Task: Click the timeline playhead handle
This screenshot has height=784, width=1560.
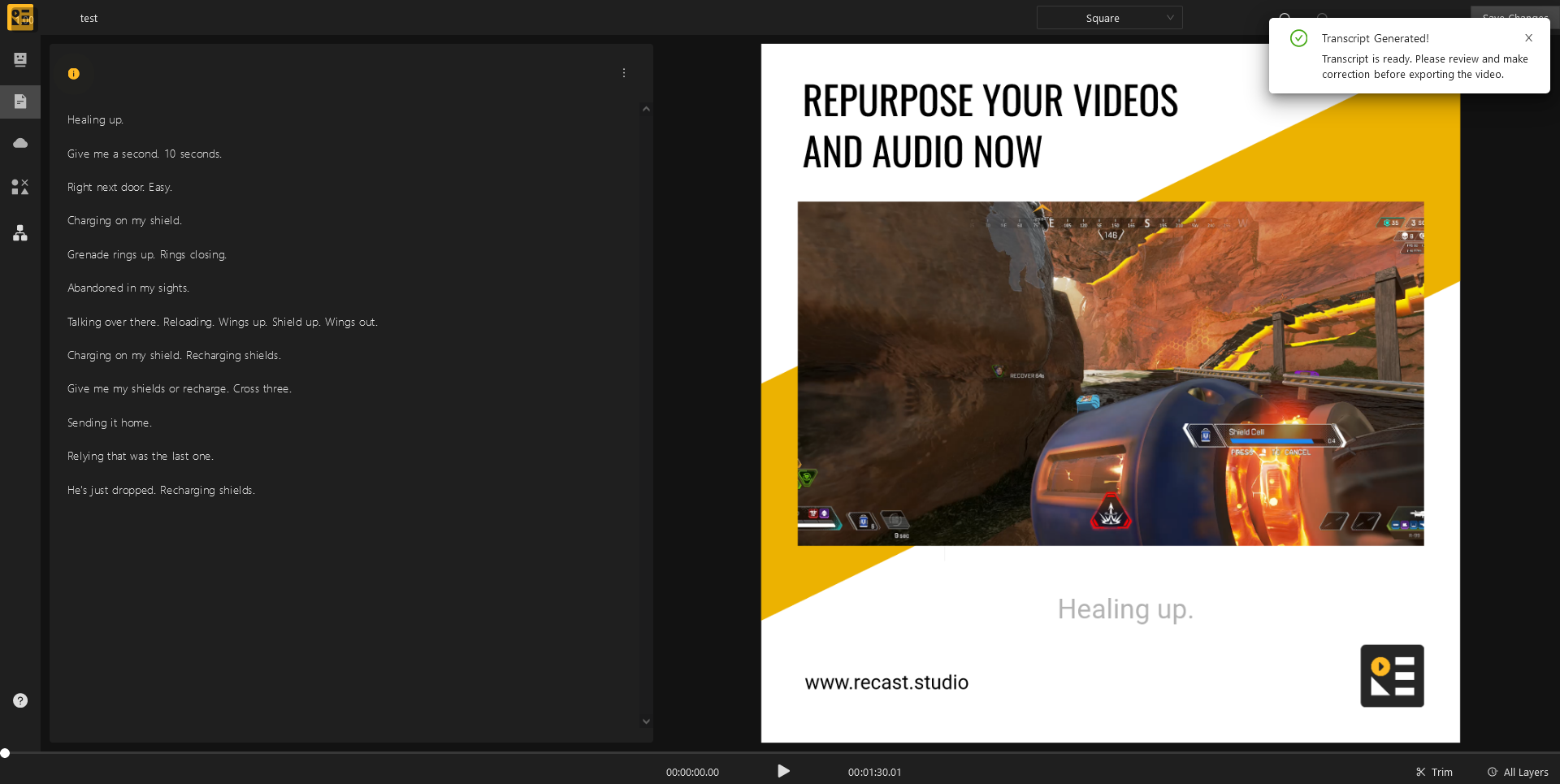Action: tap(5, 753)
